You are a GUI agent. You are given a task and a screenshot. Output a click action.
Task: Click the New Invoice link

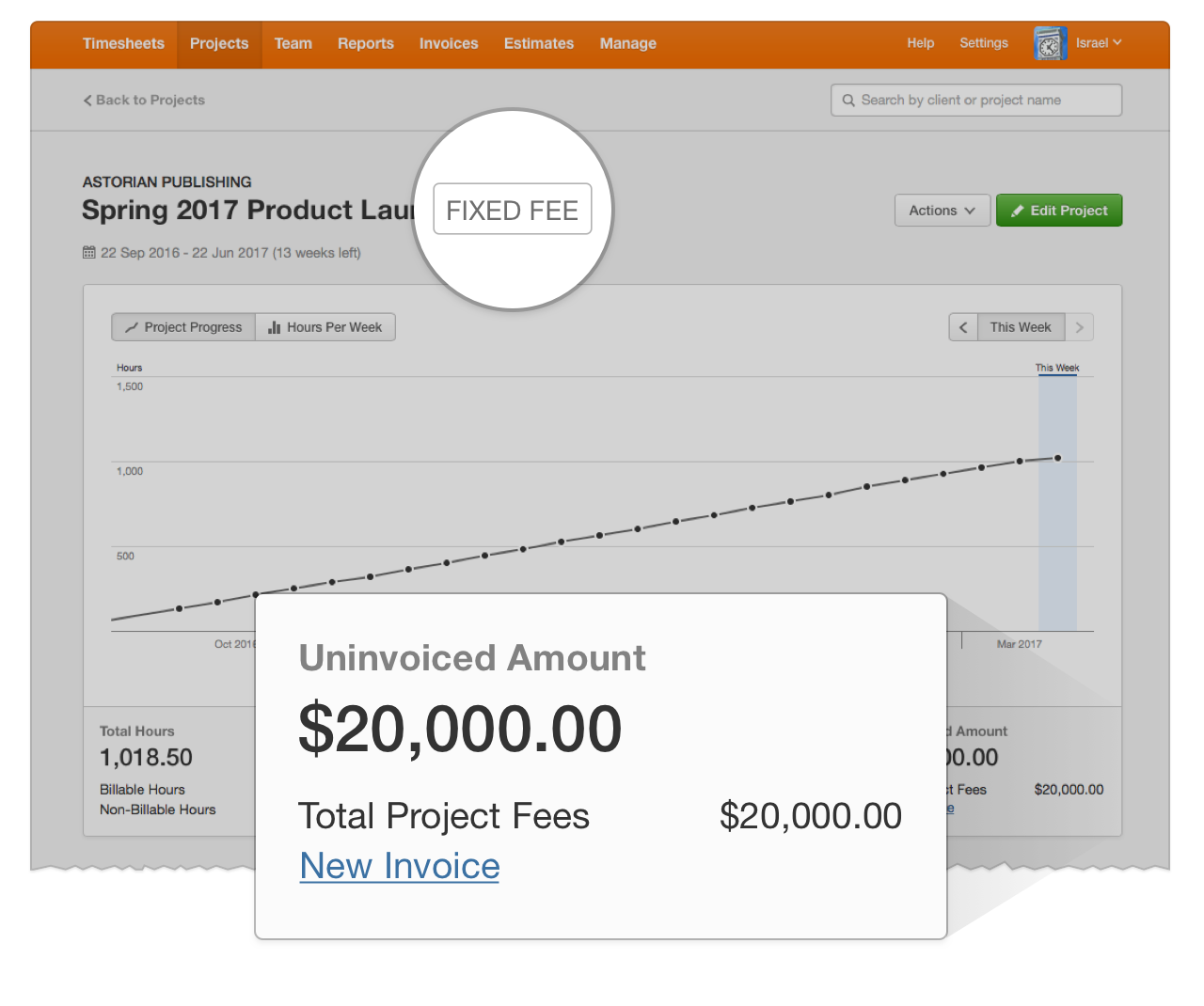[x=399, y=865]
